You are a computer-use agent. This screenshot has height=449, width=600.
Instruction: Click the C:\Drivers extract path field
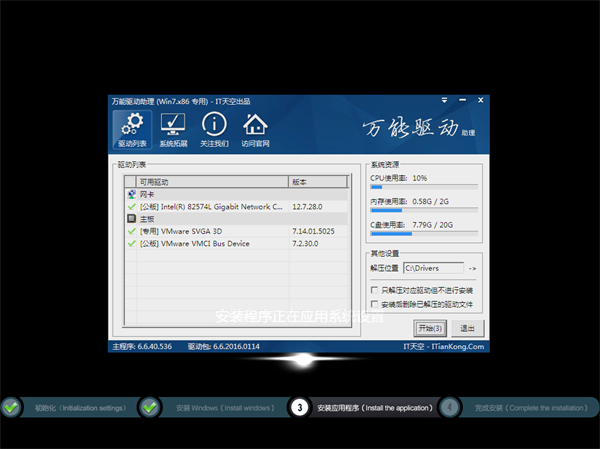point(433,268)
